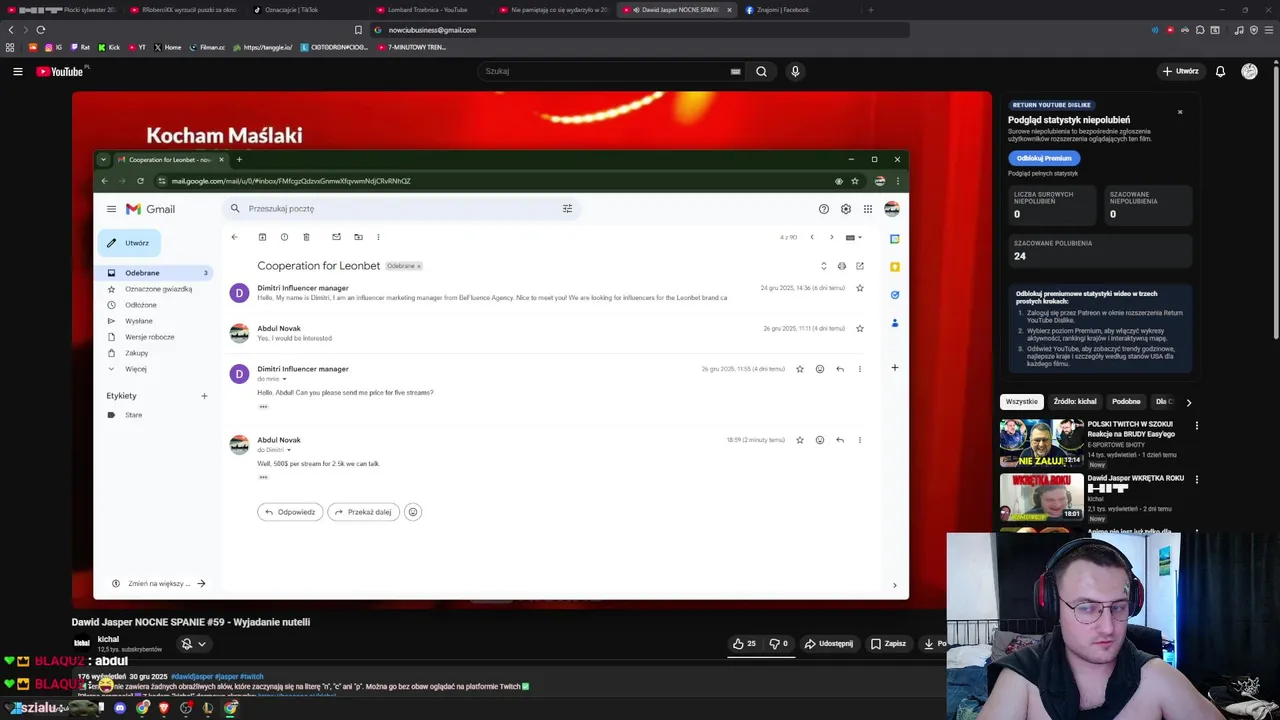Screen dimensions: 1280x720
Task: Open Oznaczone gwiazdką folder in Gmail
Action: [x=157, y=289]
